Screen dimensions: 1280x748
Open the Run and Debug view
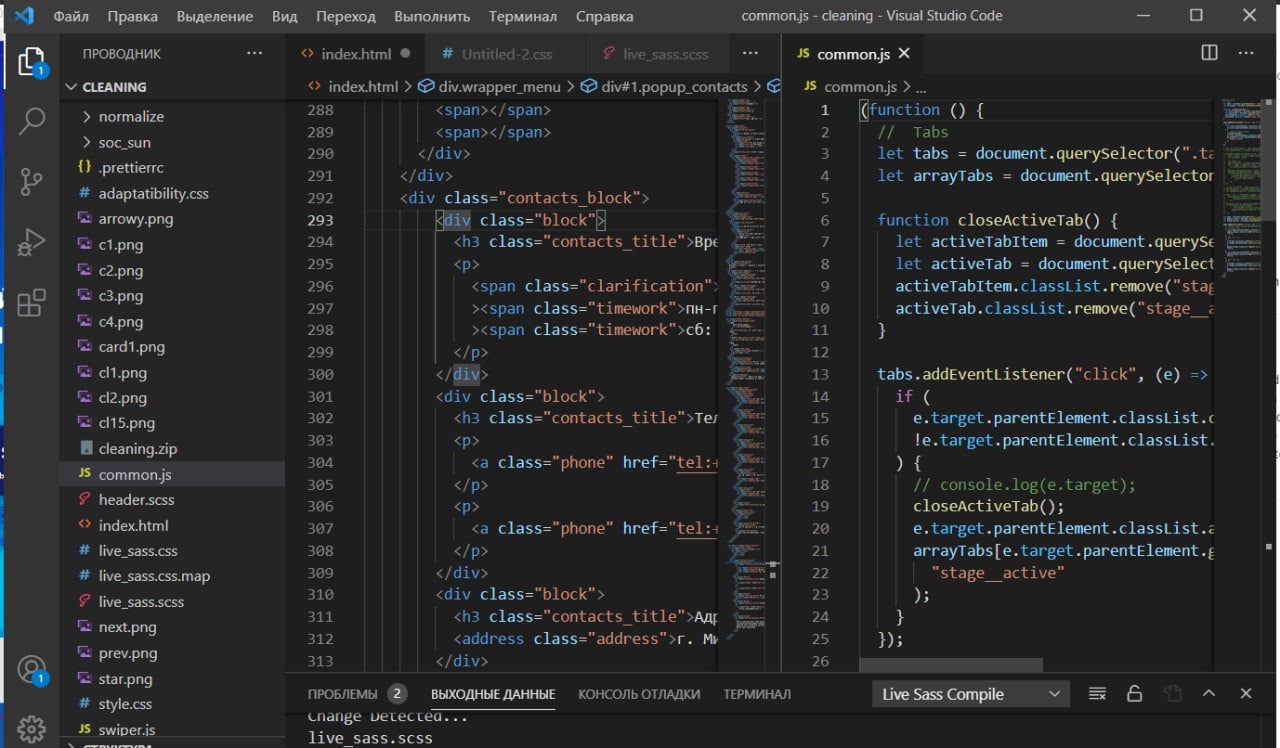32,242
